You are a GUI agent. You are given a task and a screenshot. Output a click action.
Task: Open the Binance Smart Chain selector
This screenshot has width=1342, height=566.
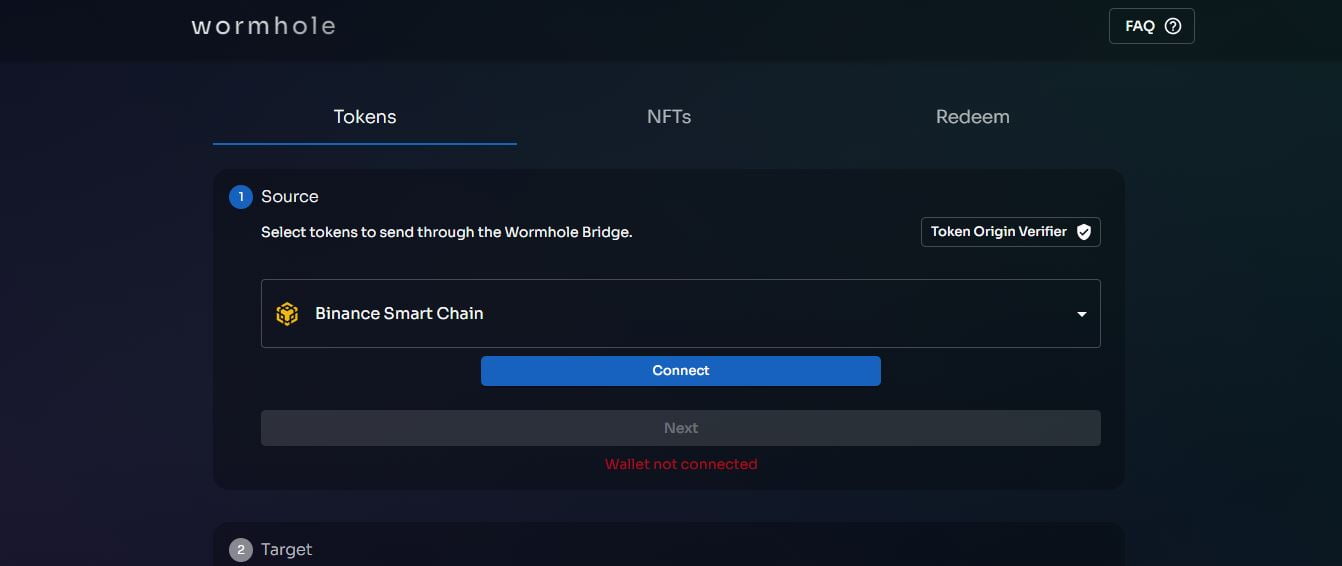click(x=681, y=314)
